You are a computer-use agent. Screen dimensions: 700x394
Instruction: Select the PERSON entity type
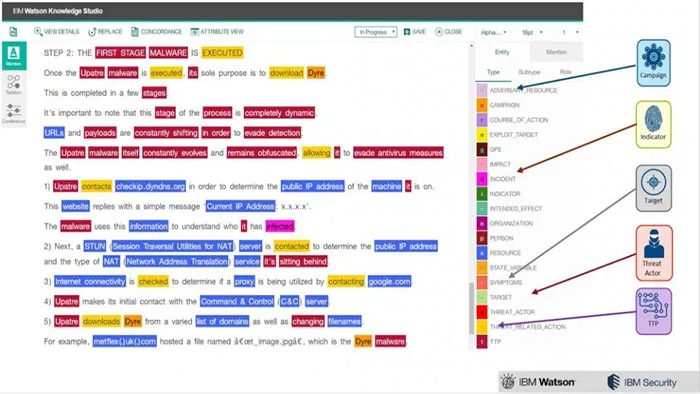coord(501,238)
